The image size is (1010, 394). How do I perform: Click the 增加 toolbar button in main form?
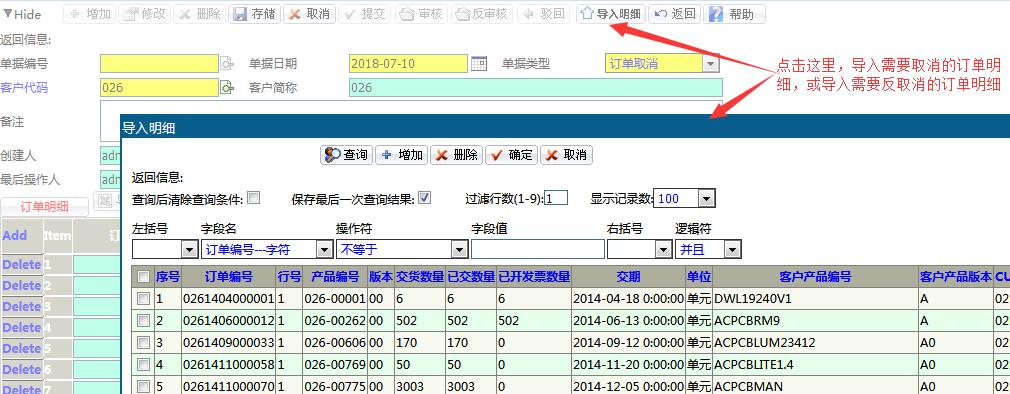(89, 14)
